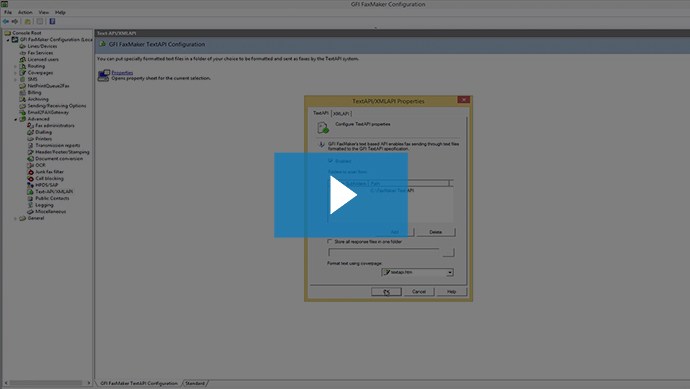The image size is (690, 389).
Task: Close the TextAPI/XMLAPI Properties dialog
Action: 463,100
